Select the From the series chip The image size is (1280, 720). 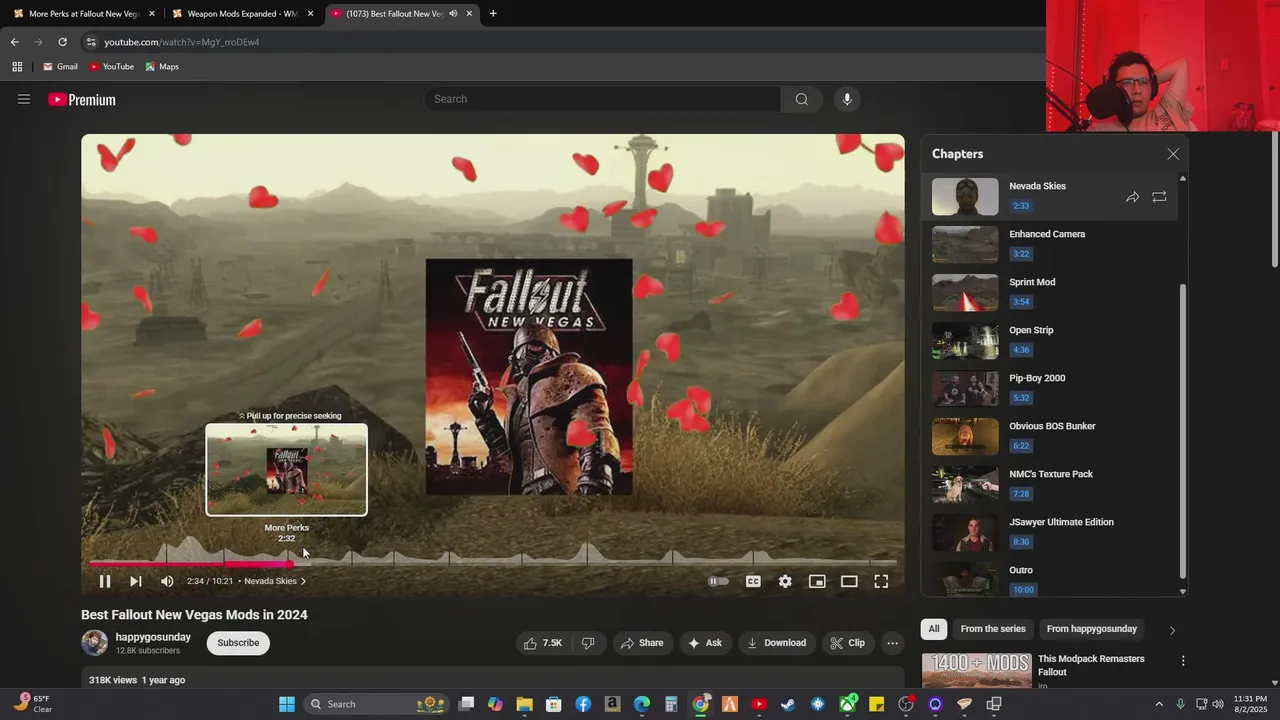pyautogui.click(x=993, y=629)
